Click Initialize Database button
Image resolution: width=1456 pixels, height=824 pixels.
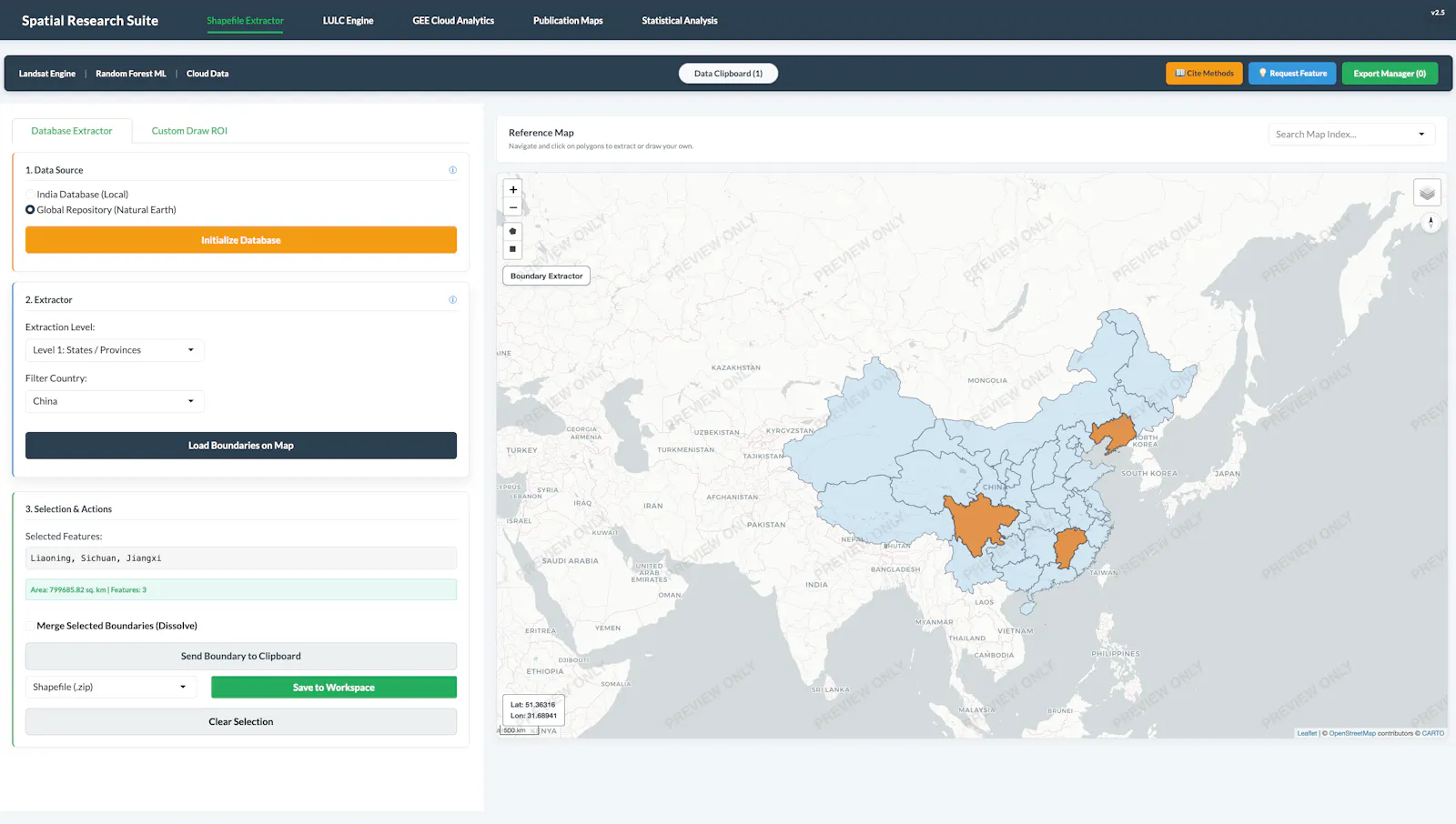241,240
